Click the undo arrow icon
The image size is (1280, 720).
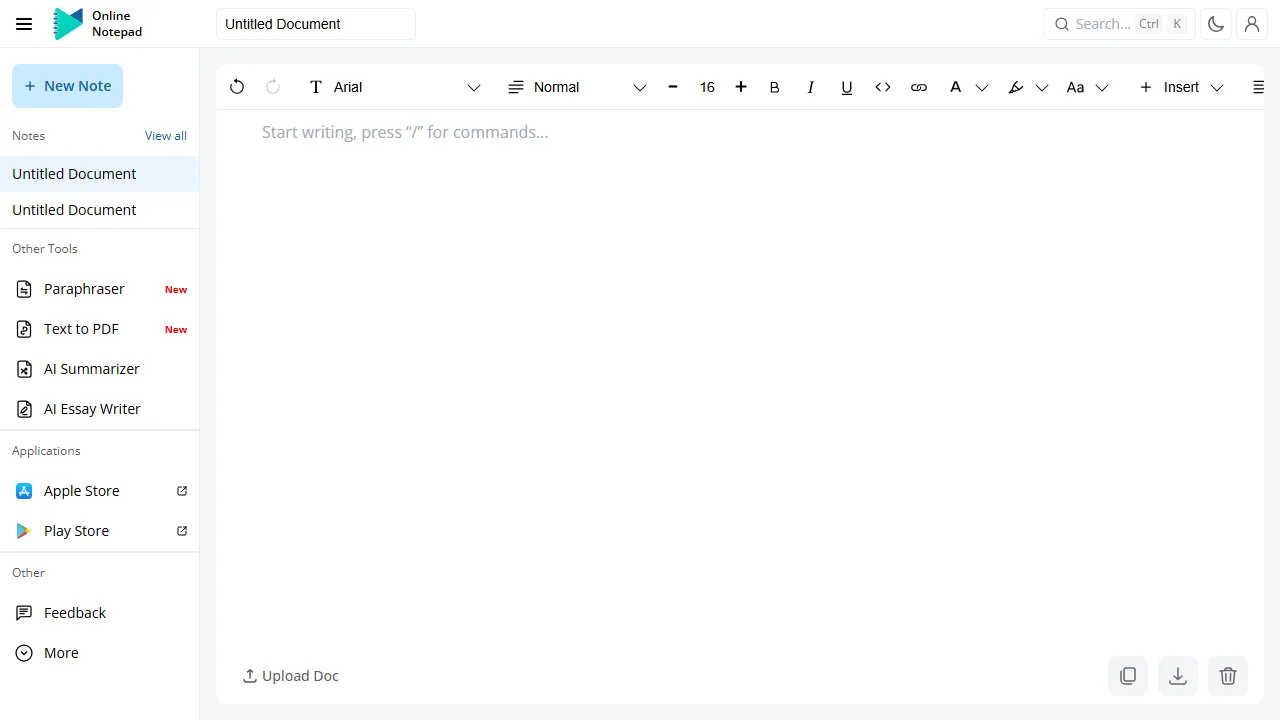coord(237,87)
